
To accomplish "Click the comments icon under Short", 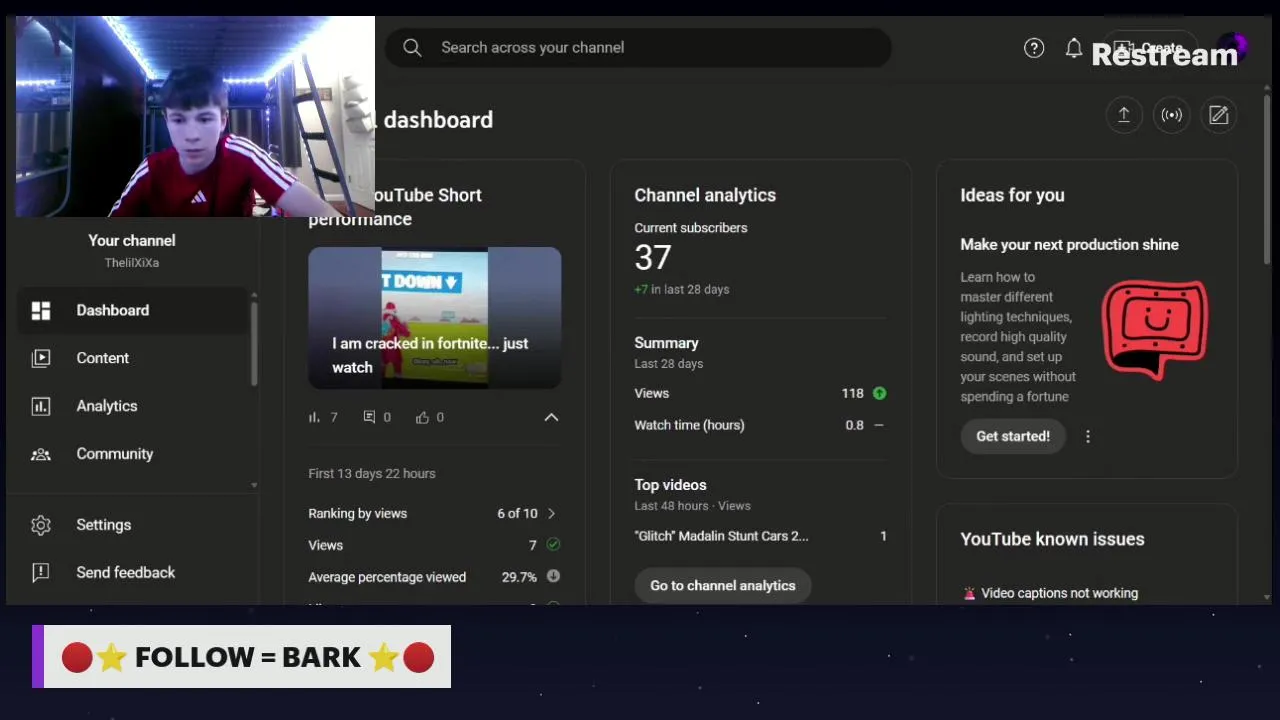I will click(x=370, y=417).
